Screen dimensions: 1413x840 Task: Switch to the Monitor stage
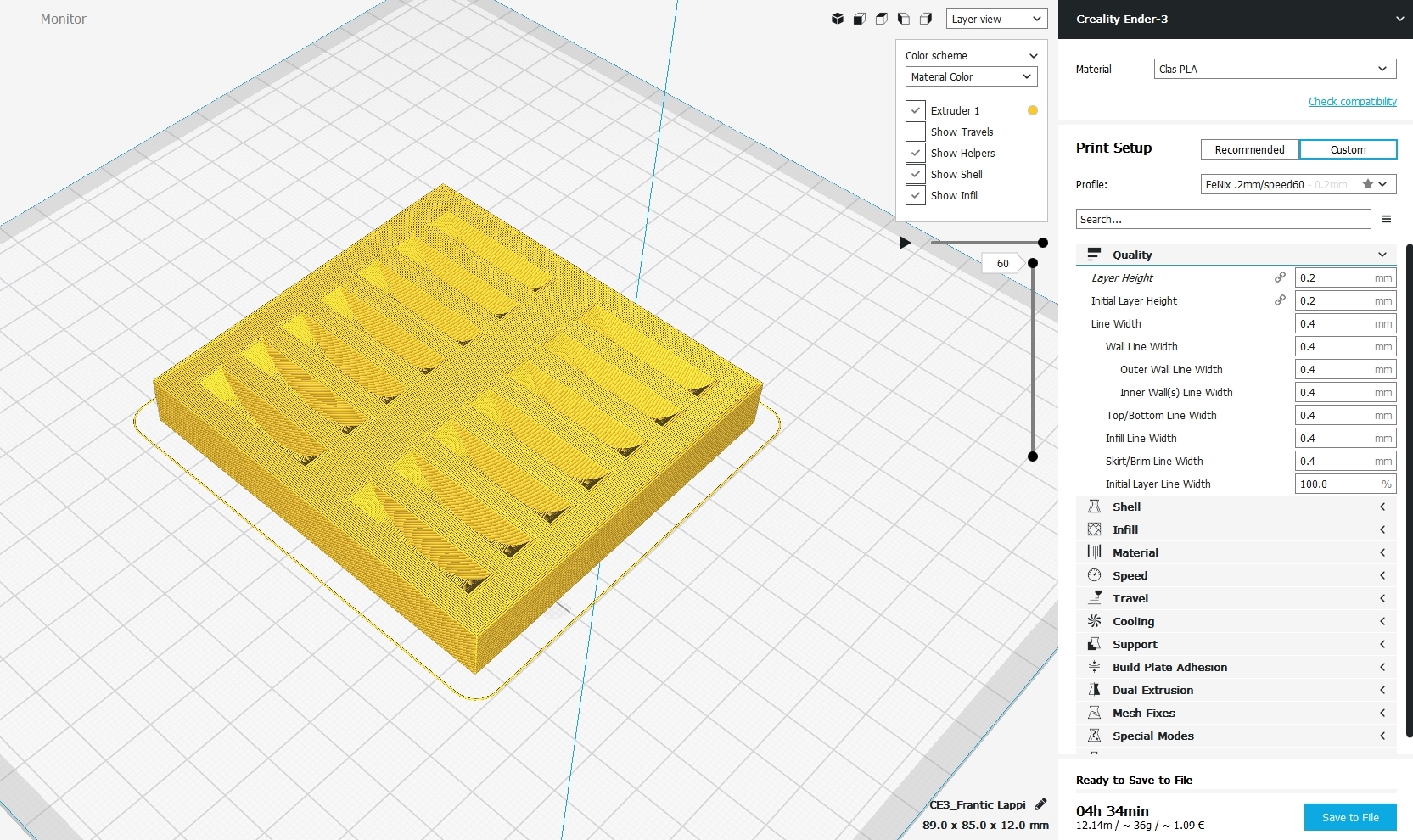pos(63,19)
